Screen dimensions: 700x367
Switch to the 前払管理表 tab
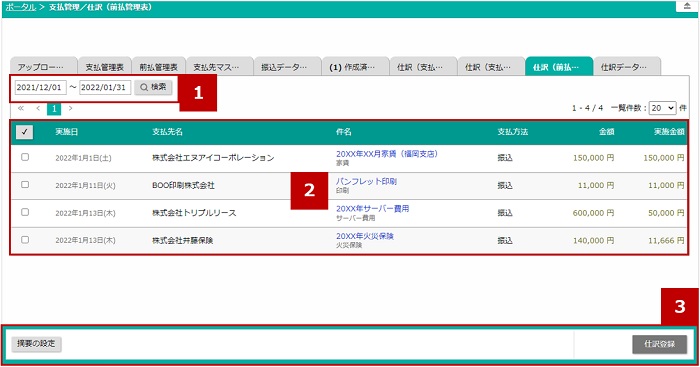click(158, 67)
